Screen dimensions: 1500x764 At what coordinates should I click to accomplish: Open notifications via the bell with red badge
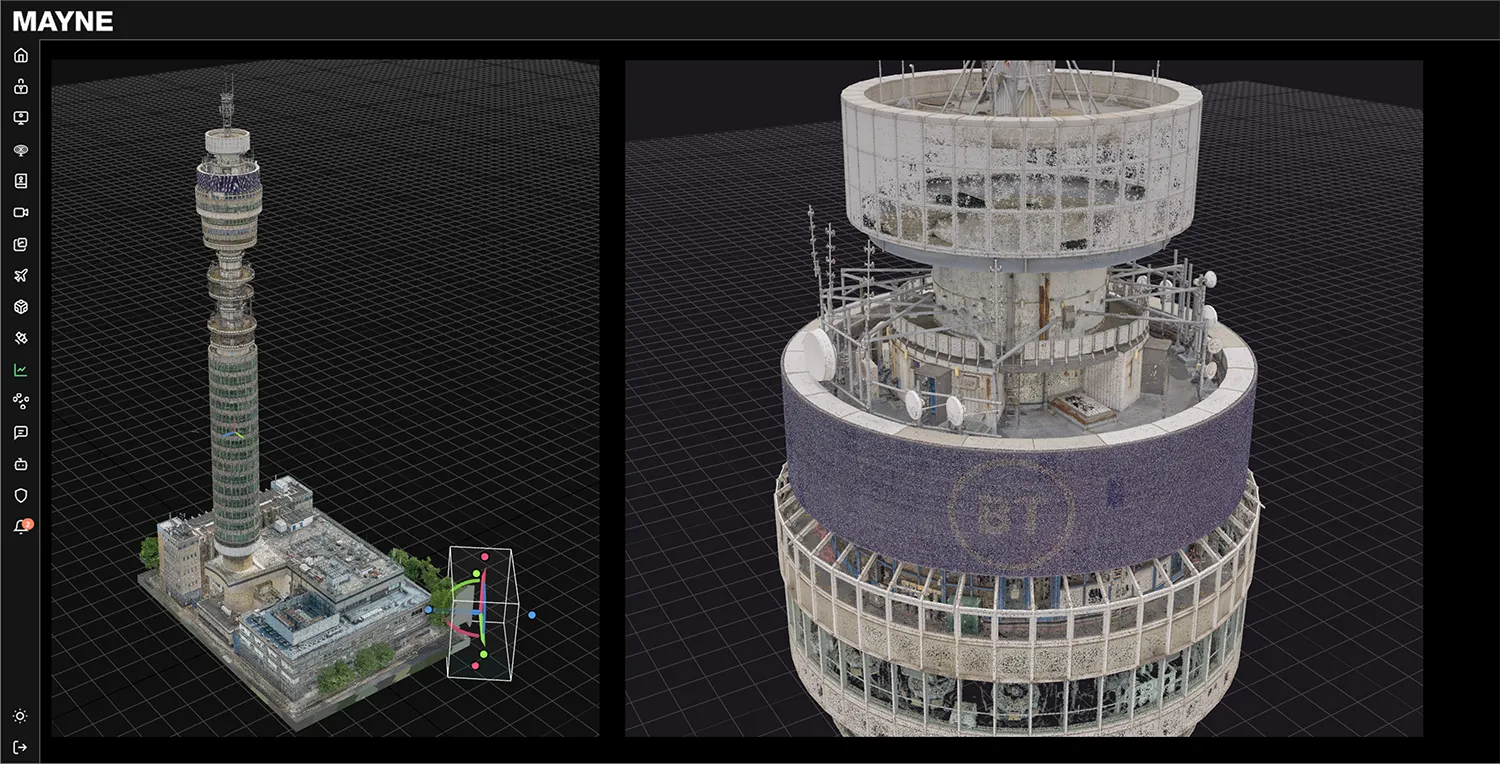point(21,527)
